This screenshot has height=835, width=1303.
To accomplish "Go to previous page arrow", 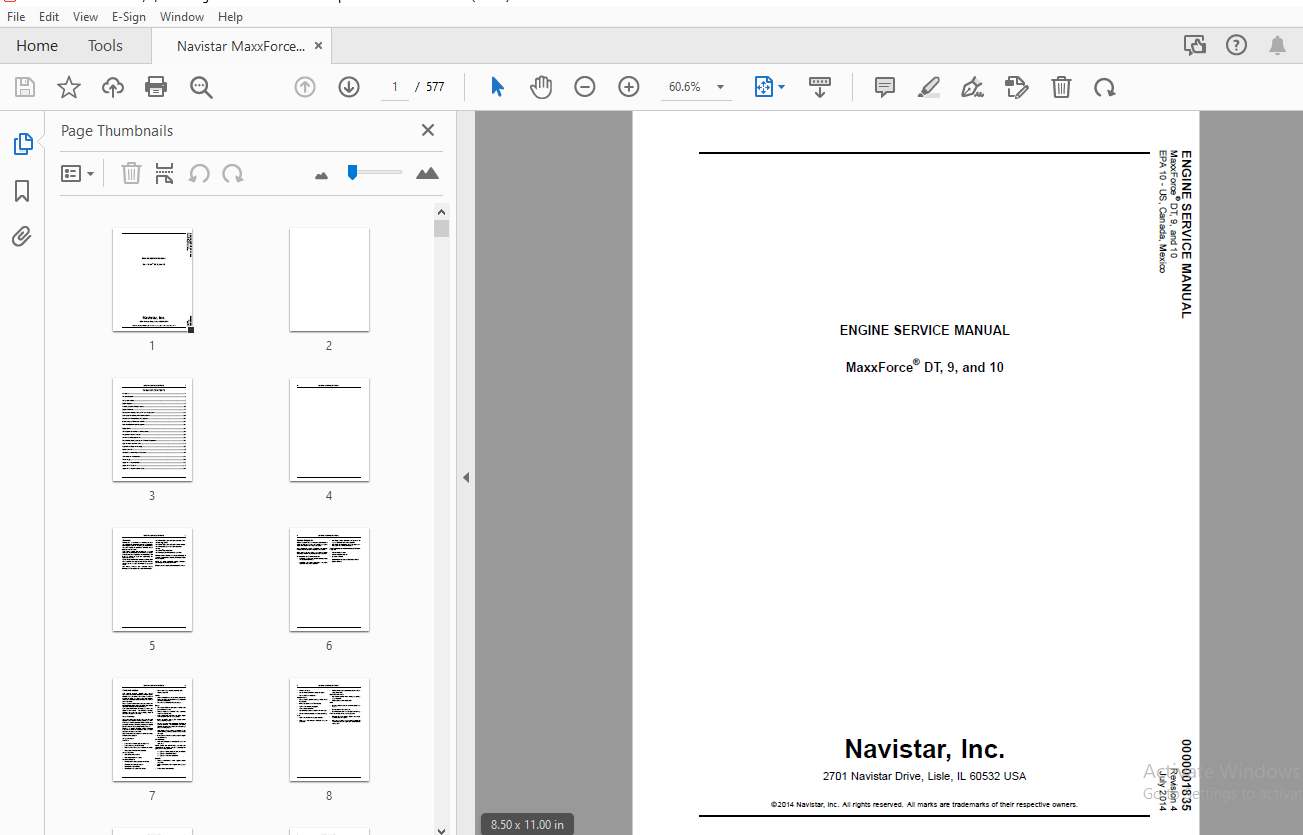I will tap(305, 87).
